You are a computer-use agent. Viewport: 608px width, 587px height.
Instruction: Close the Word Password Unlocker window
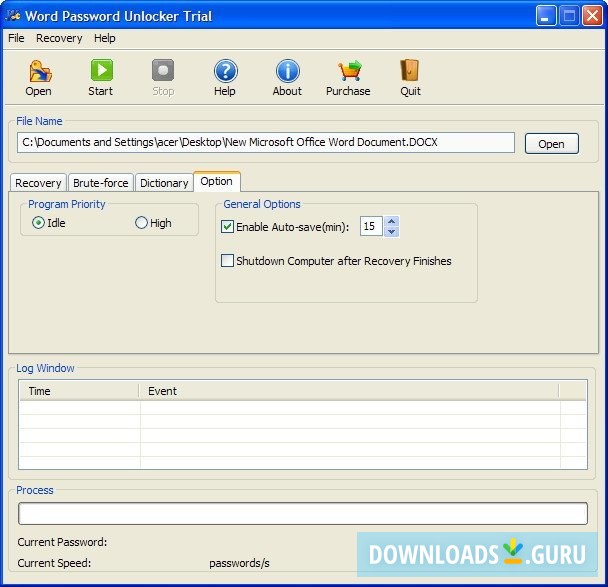(x=592, y=16)
